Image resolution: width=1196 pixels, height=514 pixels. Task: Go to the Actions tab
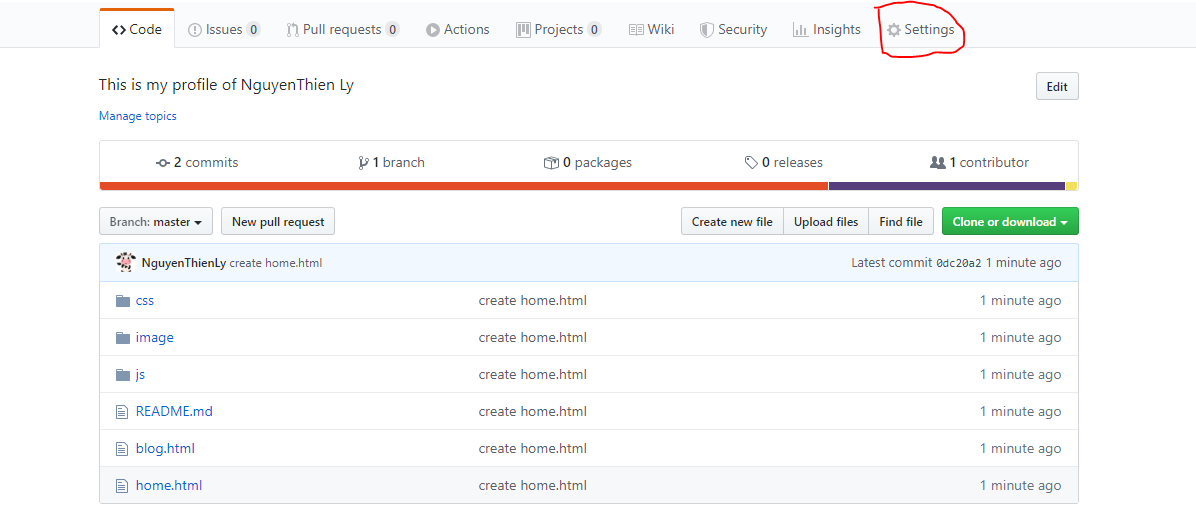tap(458, 30)
